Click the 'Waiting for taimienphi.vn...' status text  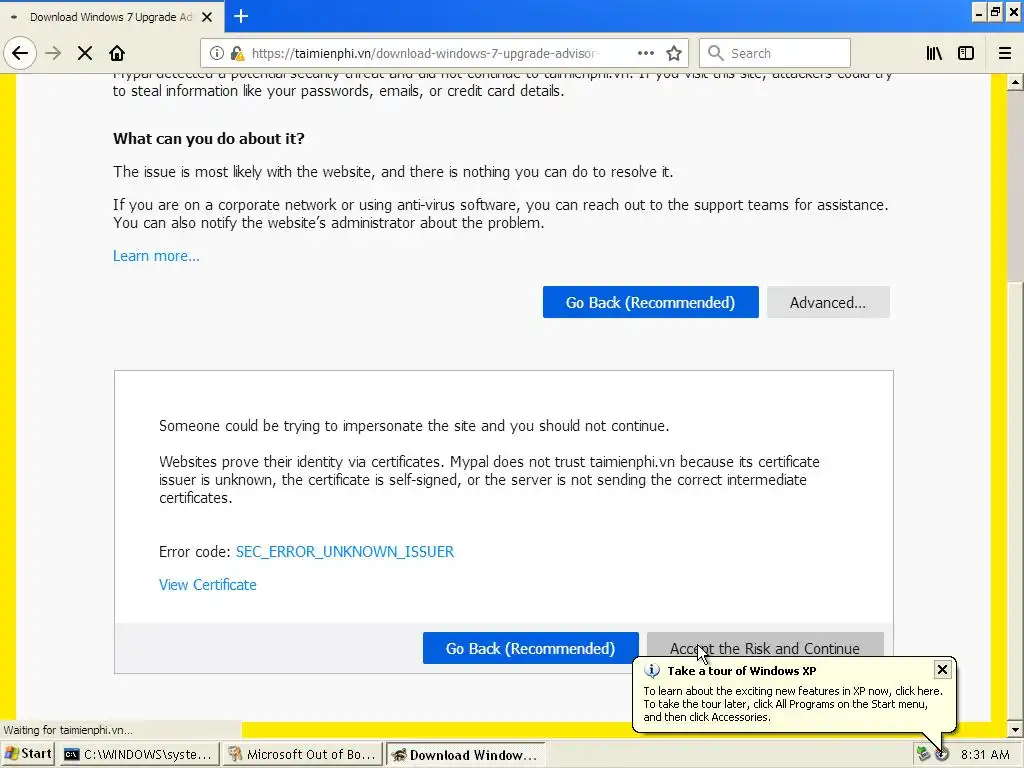pyautogui.click(x=68, y=730)
